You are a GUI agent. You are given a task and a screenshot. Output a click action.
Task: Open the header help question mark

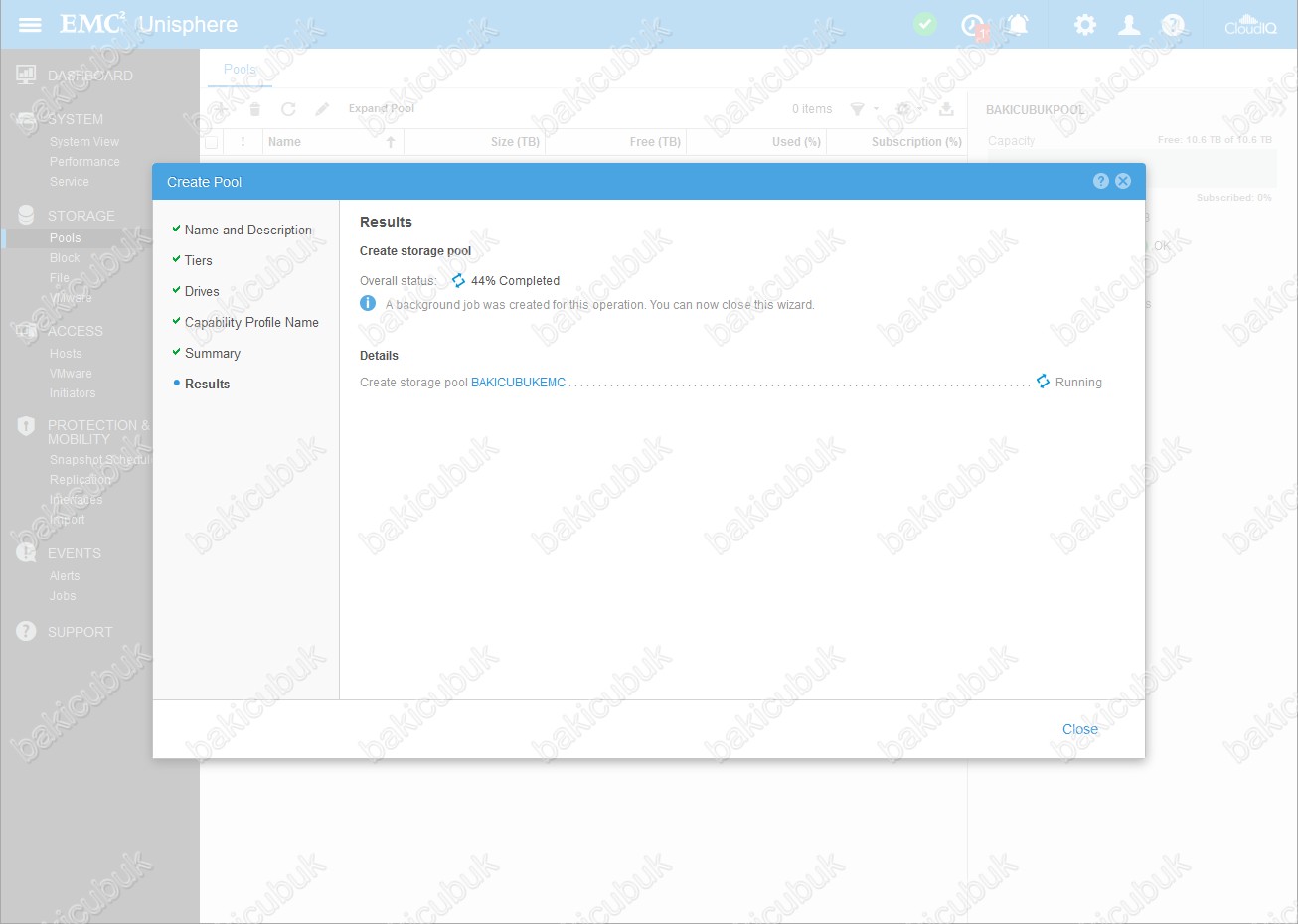[x=1173, y=25]
